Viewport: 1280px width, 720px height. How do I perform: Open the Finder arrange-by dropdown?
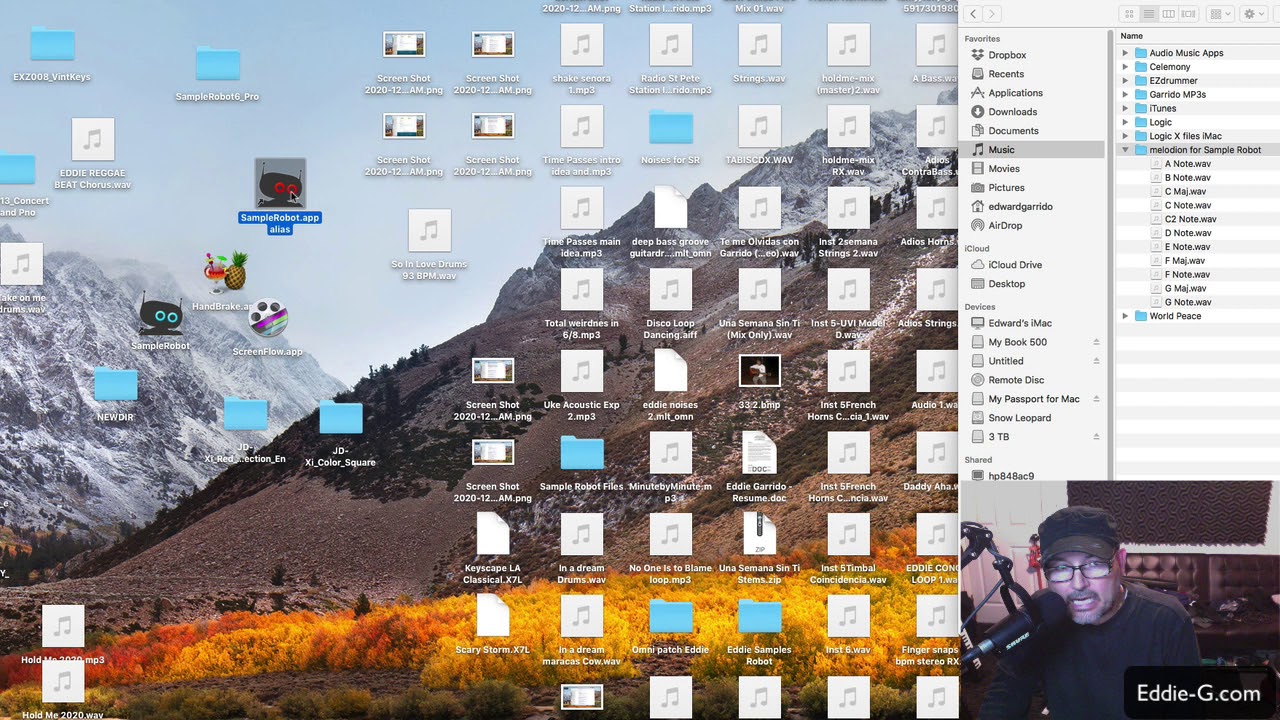coord(1219,14)
